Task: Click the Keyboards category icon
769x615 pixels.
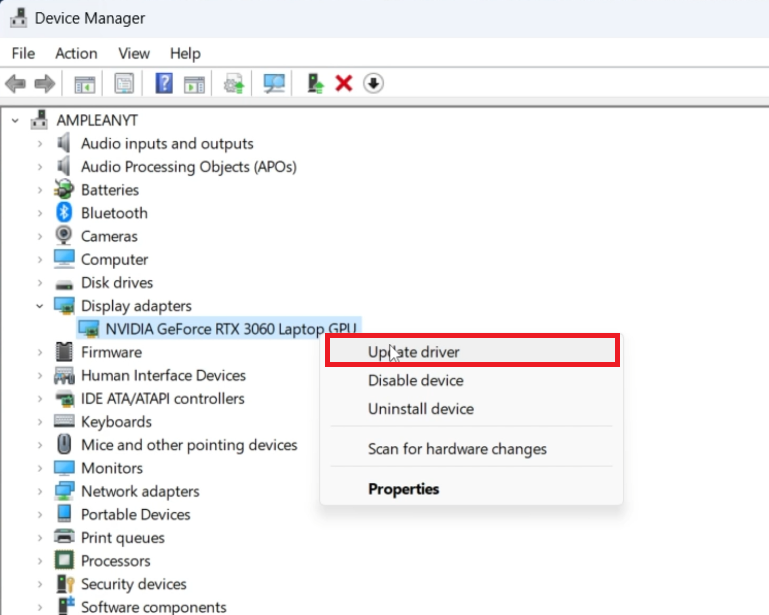Action: (64, 422)
